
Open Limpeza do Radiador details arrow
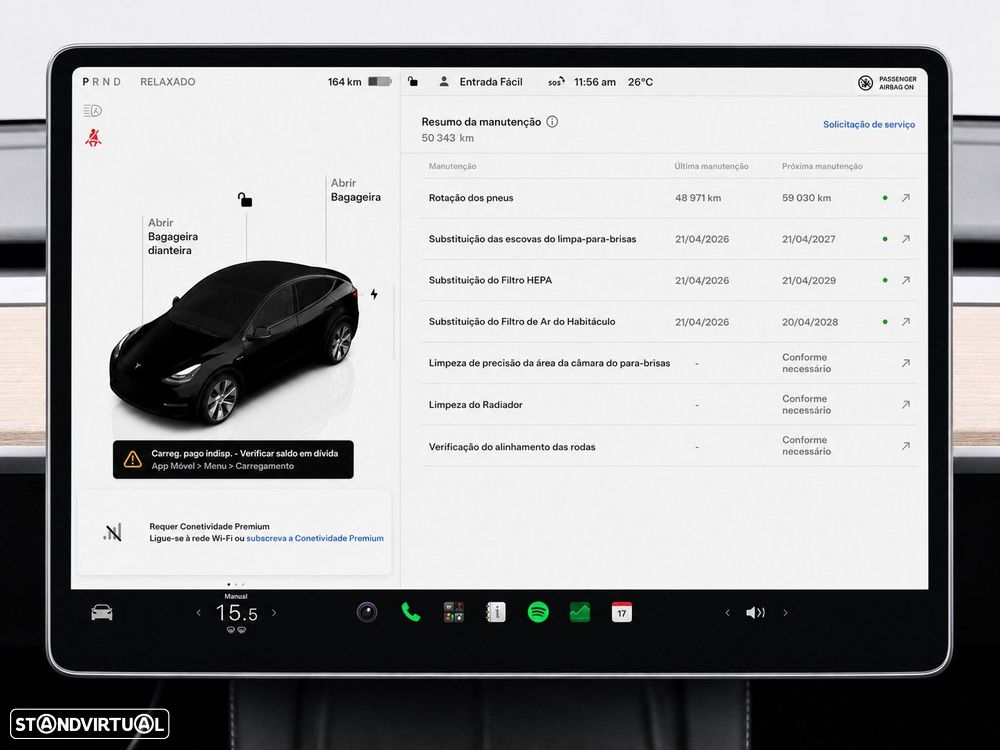(906, 404)
